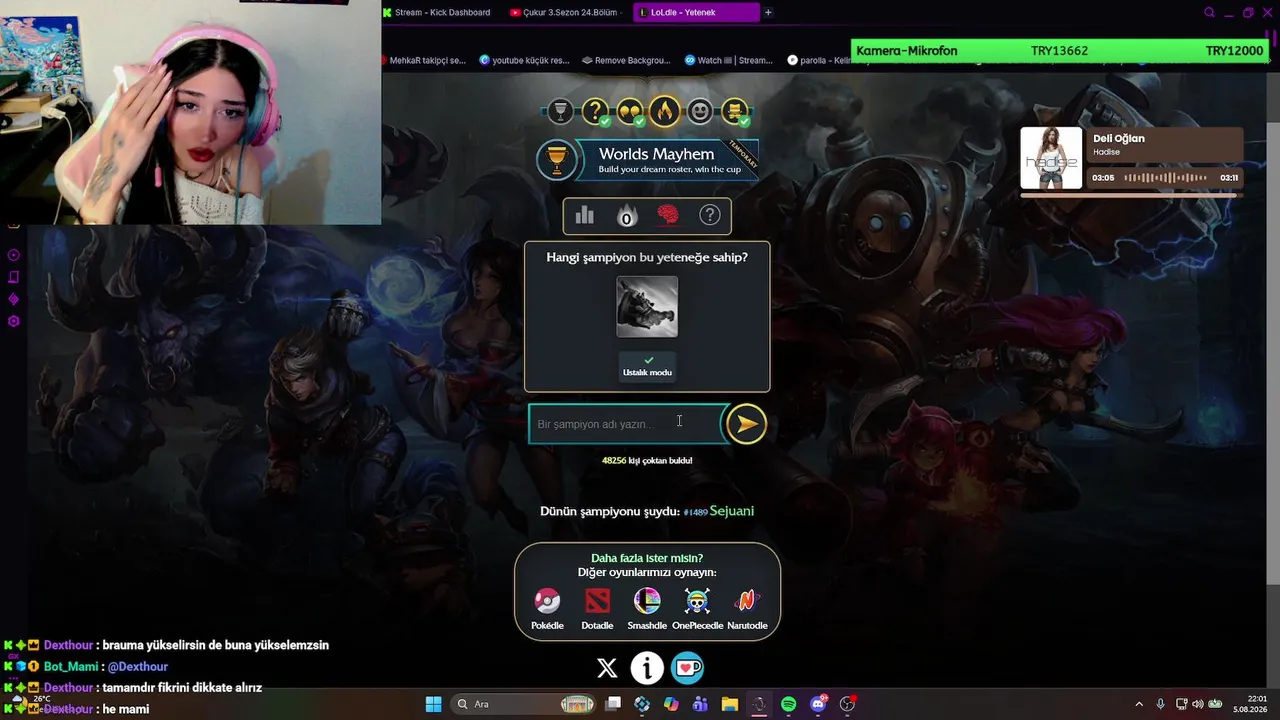Open the Ko-fi support heart icon
Screen dimensions: 1280x720
coord(687,668)
